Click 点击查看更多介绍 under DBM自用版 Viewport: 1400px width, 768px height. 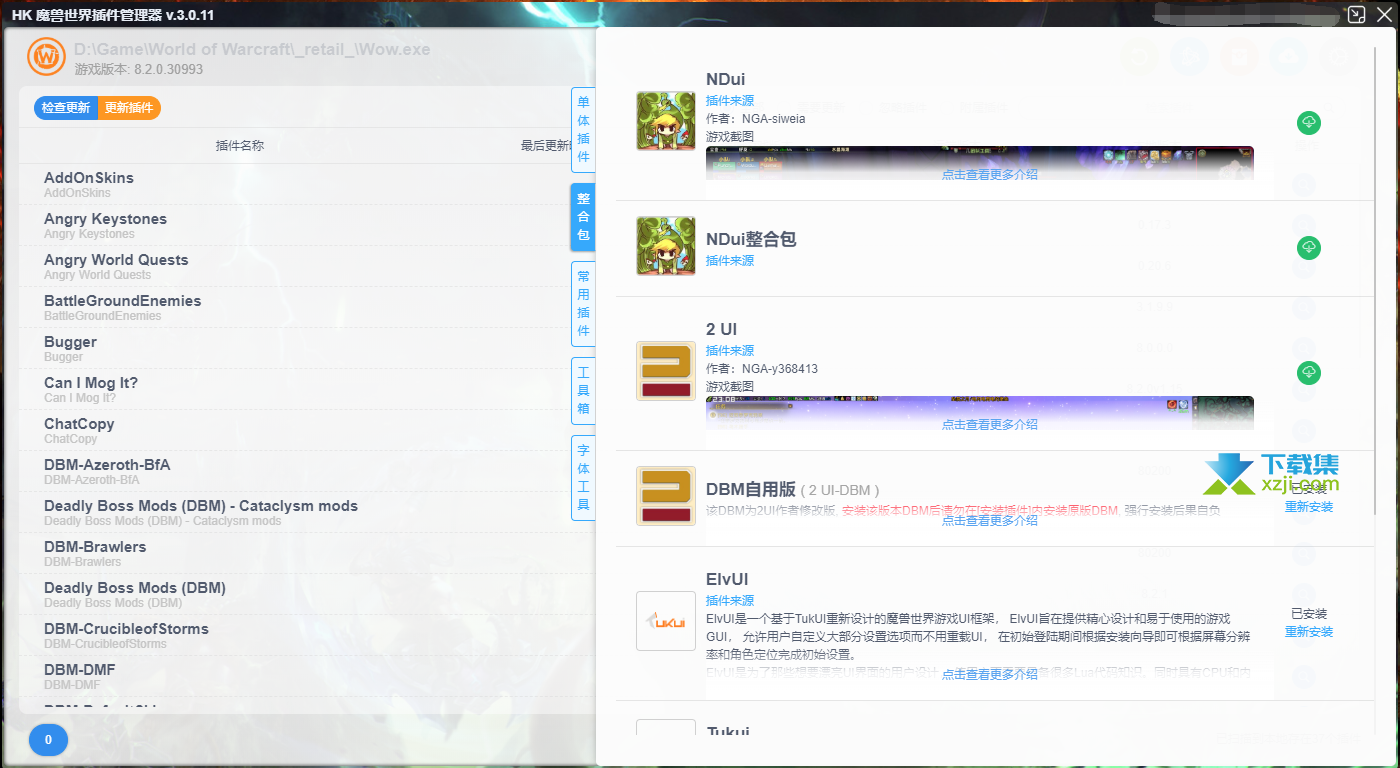989,520
